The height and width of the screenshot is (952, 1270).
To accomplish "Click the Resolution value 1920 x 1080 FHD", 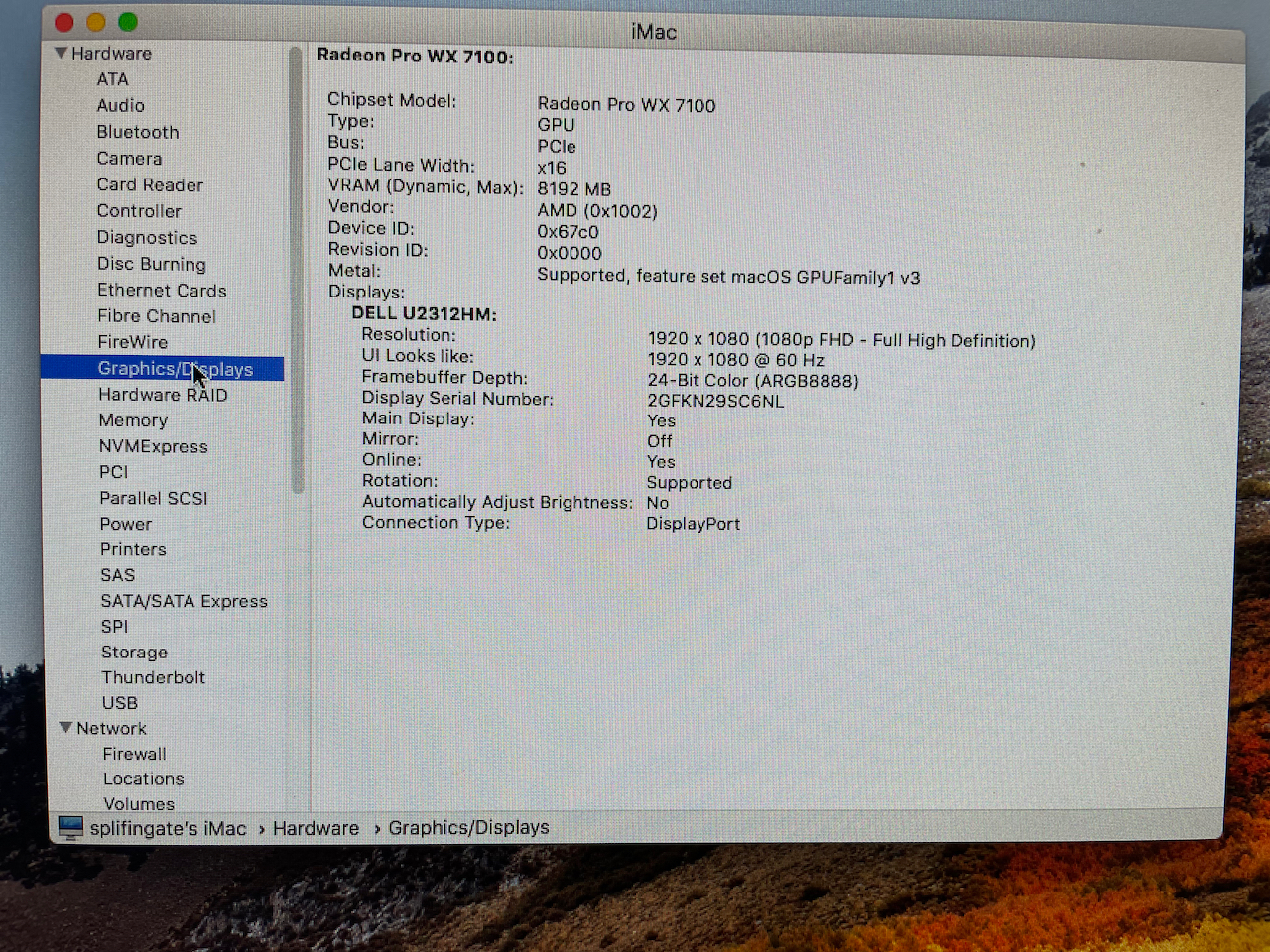I will (x=841, y=340).
